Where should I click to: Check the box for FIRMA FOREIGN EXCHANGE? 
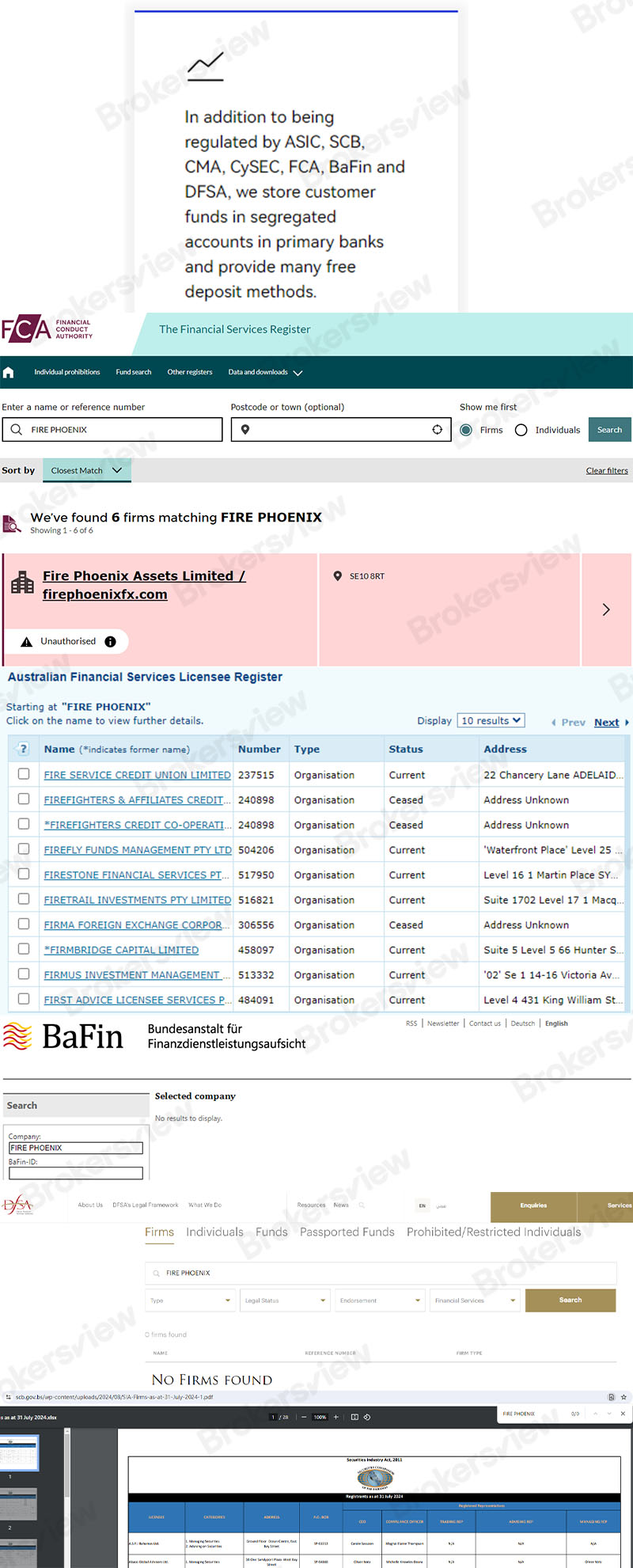click(24, 924)
